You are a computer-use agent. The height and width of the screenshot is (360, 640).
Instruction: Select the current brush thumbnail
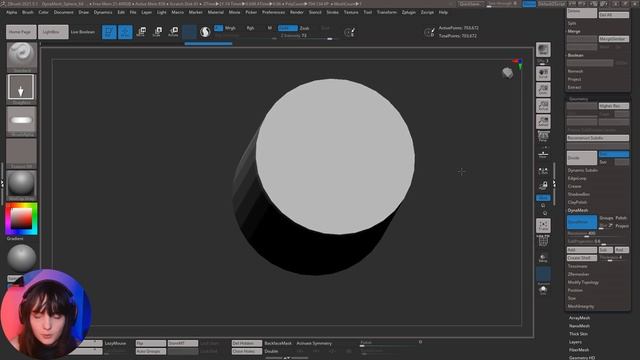tap(22, 56)
